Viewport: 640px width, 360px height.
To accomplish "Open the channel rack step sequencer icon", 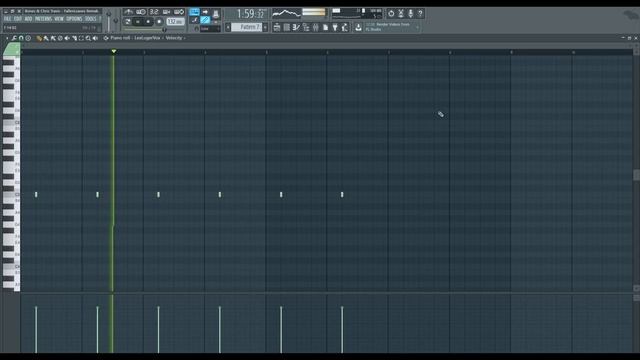I will pos(287,27).
